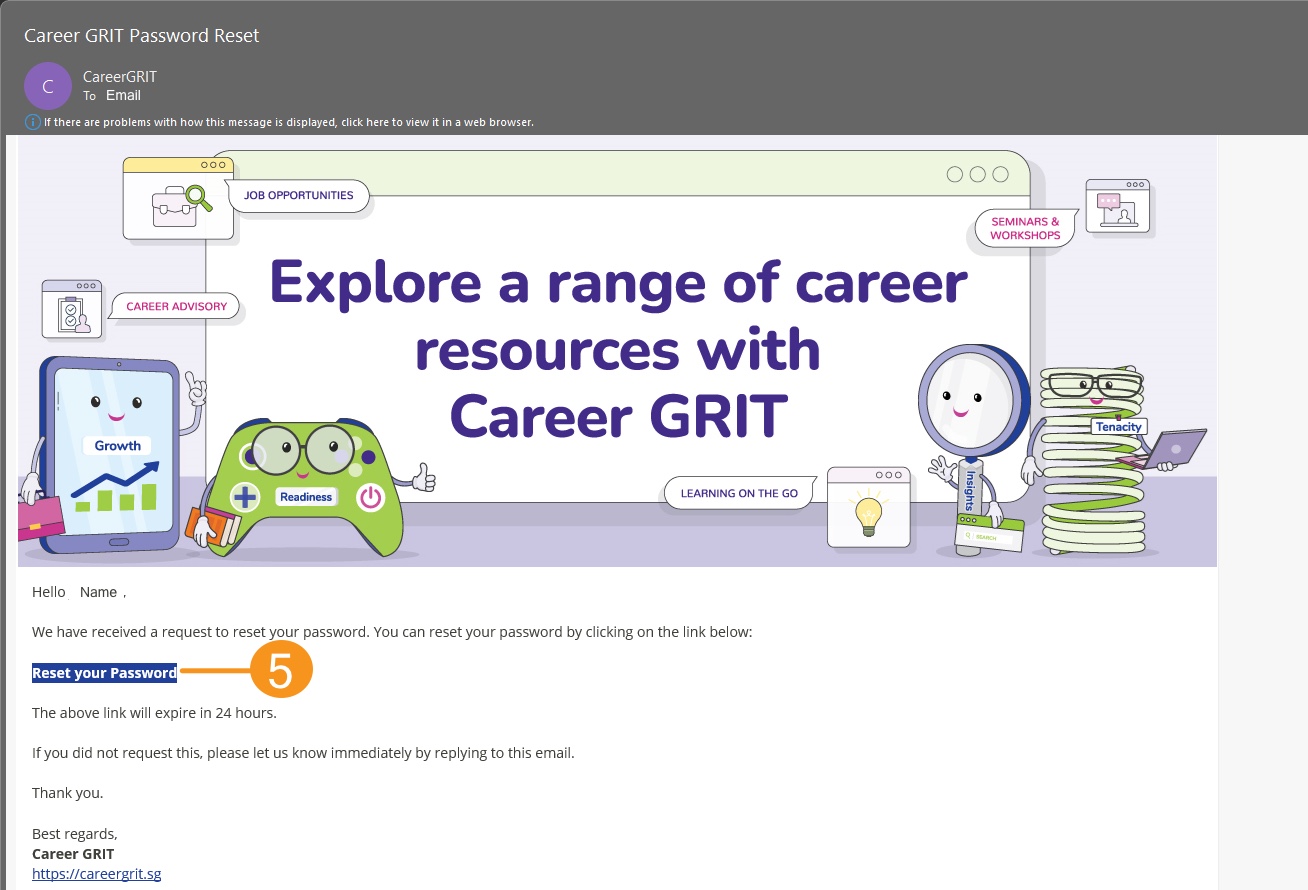Click the view in web browser message

point(289,122)
